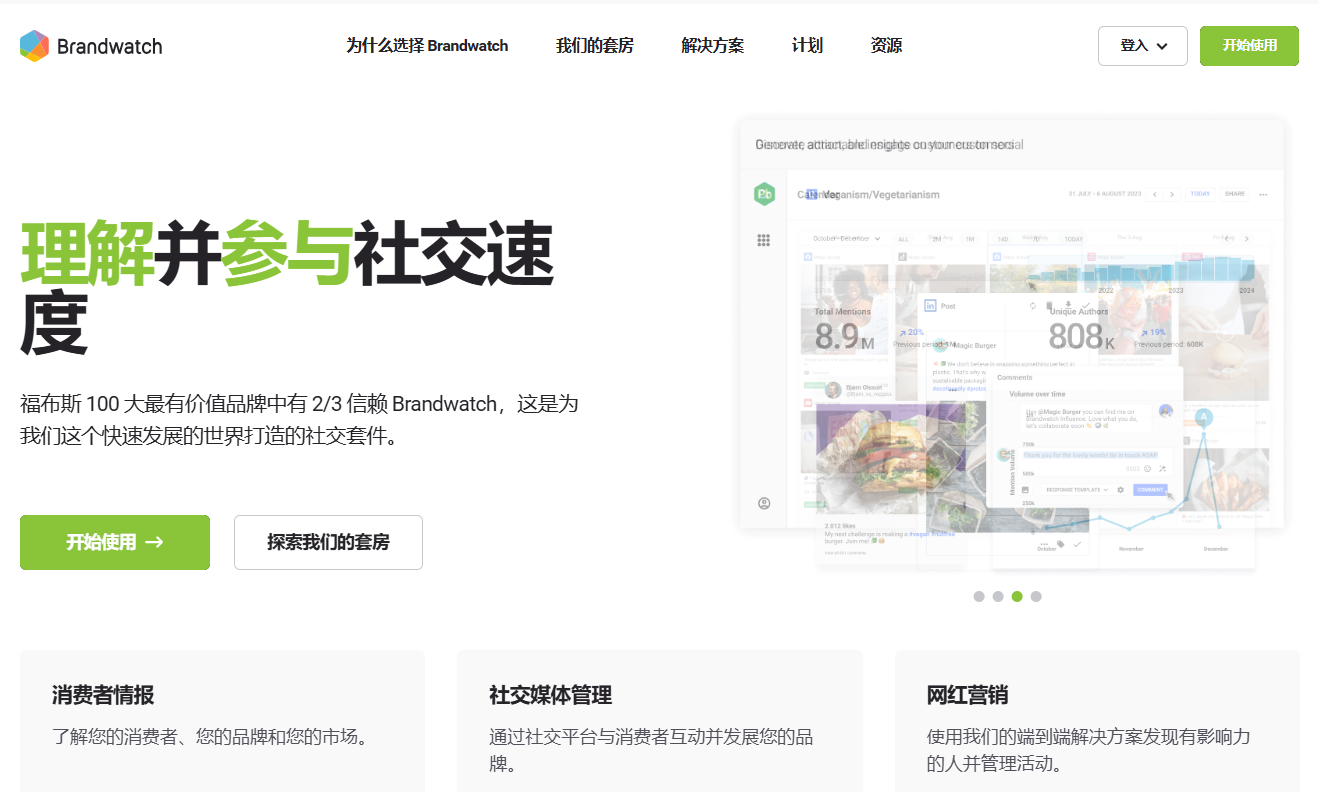
Task: Click the text 通过社交平台与消费者互动并发展您的品牌。
Action: pyautogui.click(x=651, y=751)
